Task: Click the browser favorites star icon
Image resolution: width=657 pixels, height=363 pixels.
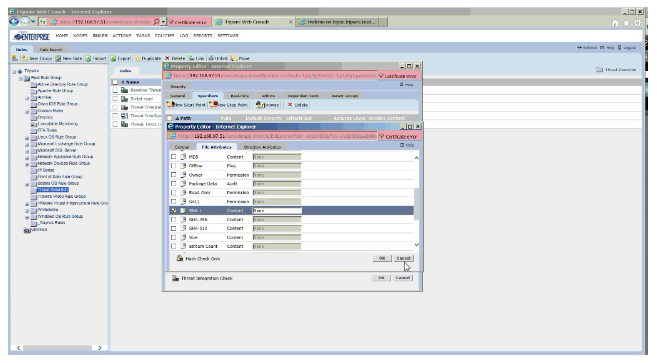Action: click(626, 23)
